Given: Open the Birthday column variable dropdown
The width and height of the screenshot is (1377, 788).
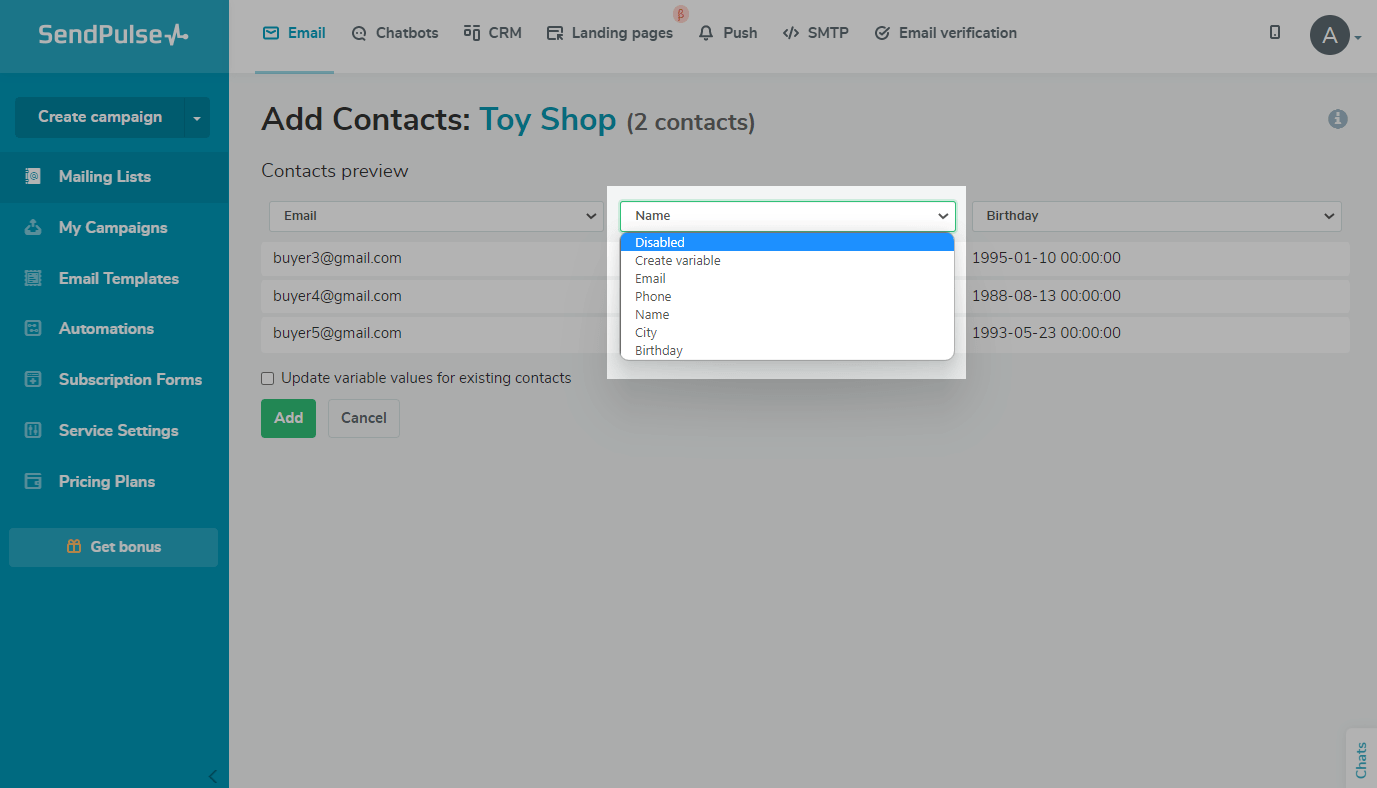Looking at the screenshot, I should click(x=1156, y=216).
